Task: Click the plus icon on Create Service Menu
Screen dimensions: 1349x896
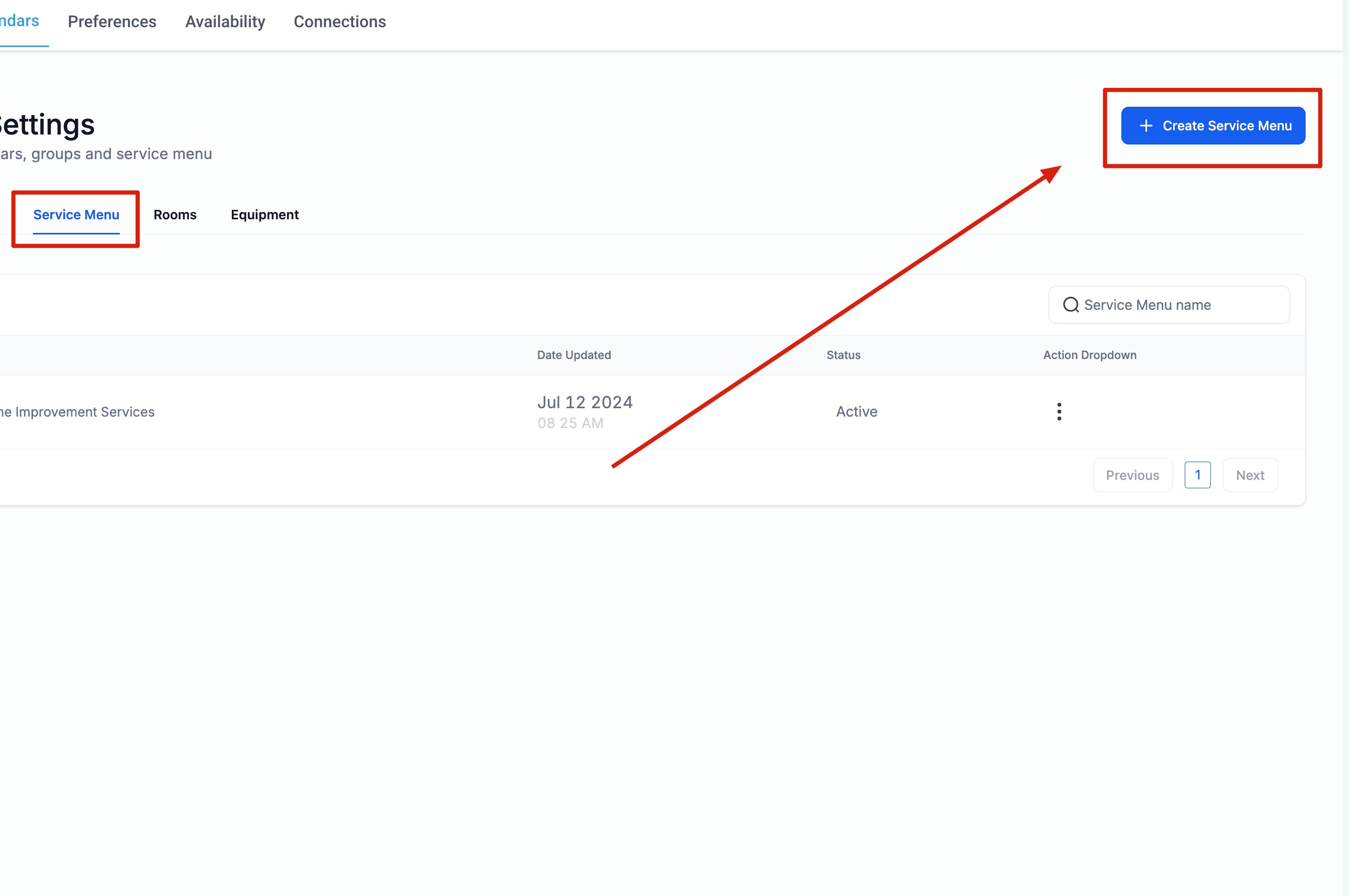Action: point(1145,126)
